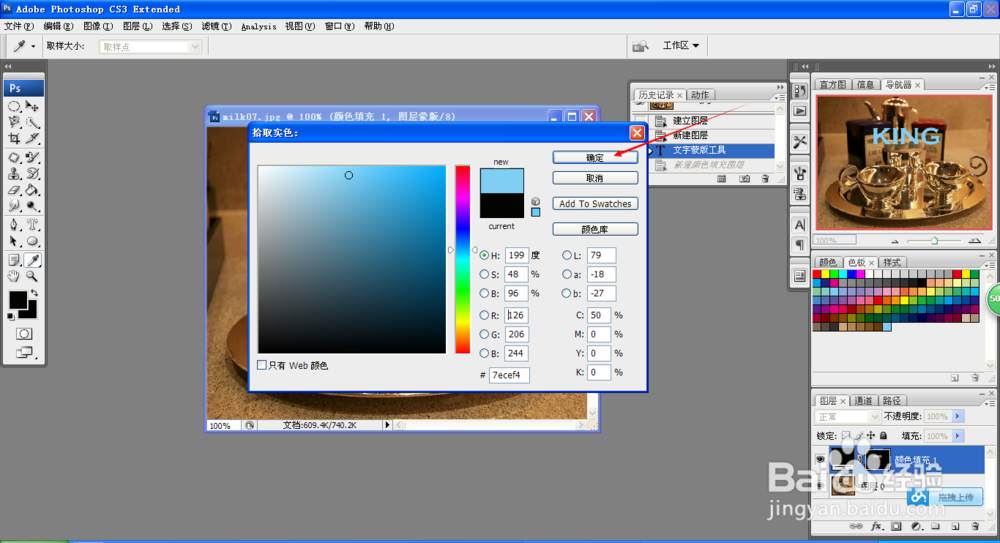This screenshot has height=543, width=1000.
Task: Select the Notes tool
Action: (14, 260)
